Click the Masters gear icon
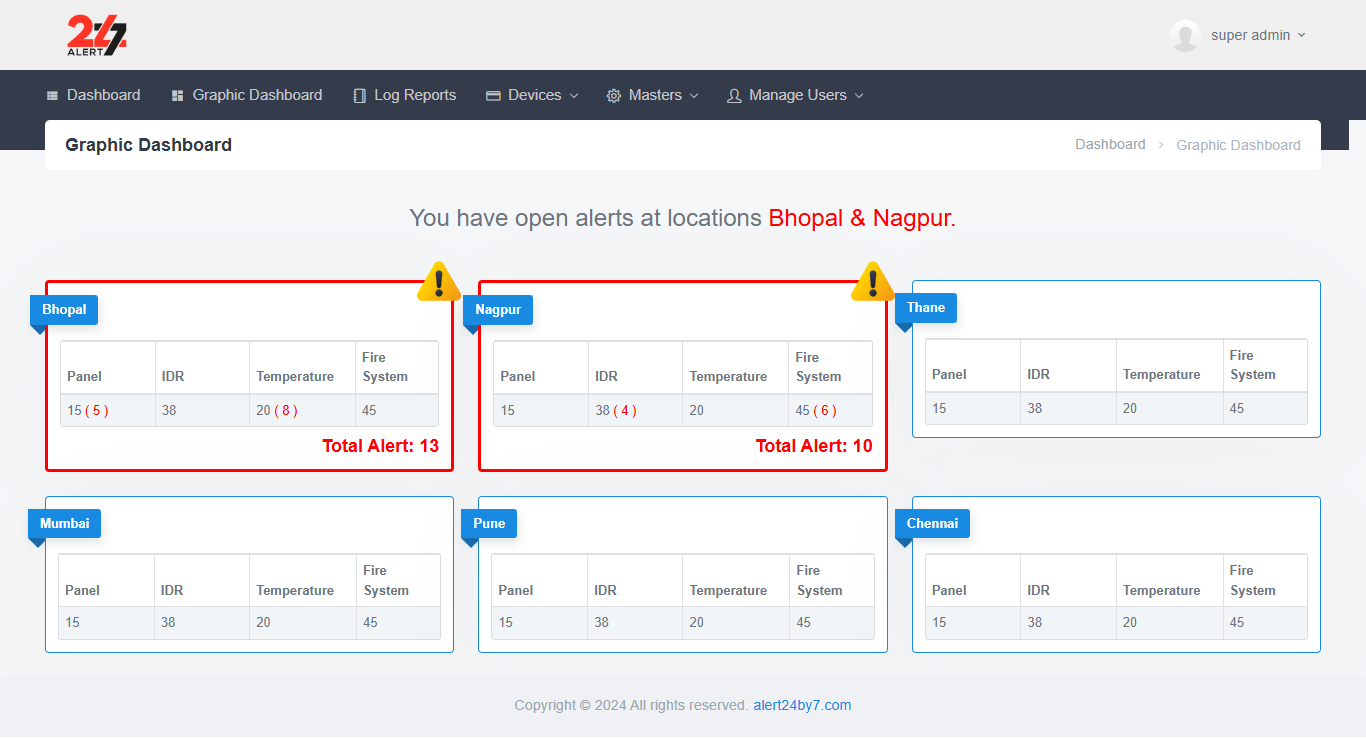Viewport: 1366px width, 738px height. click(614, 95)
